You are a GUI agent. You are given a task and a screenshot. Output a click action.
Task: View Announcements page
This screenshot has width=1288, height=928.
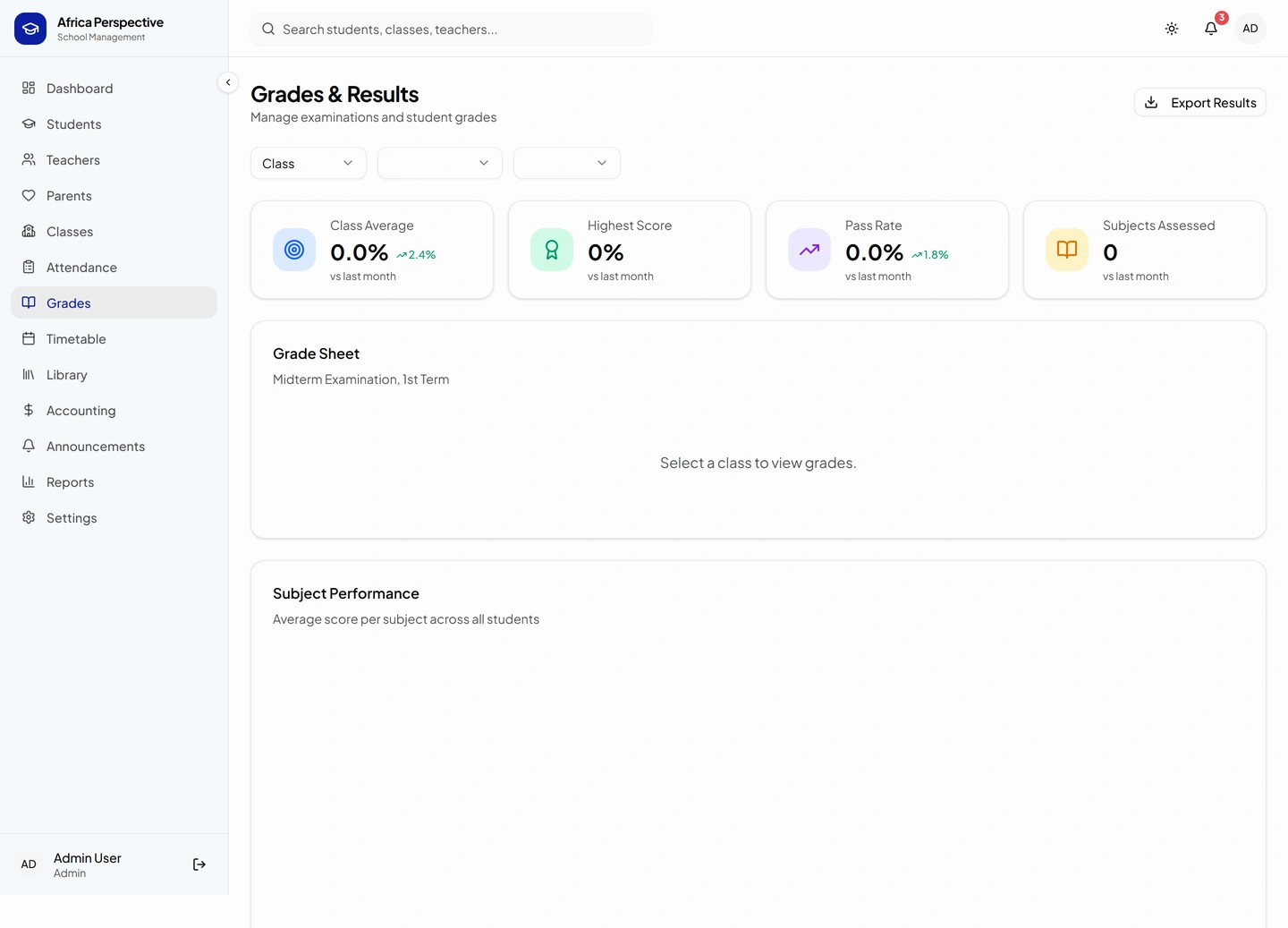(114, 446)
